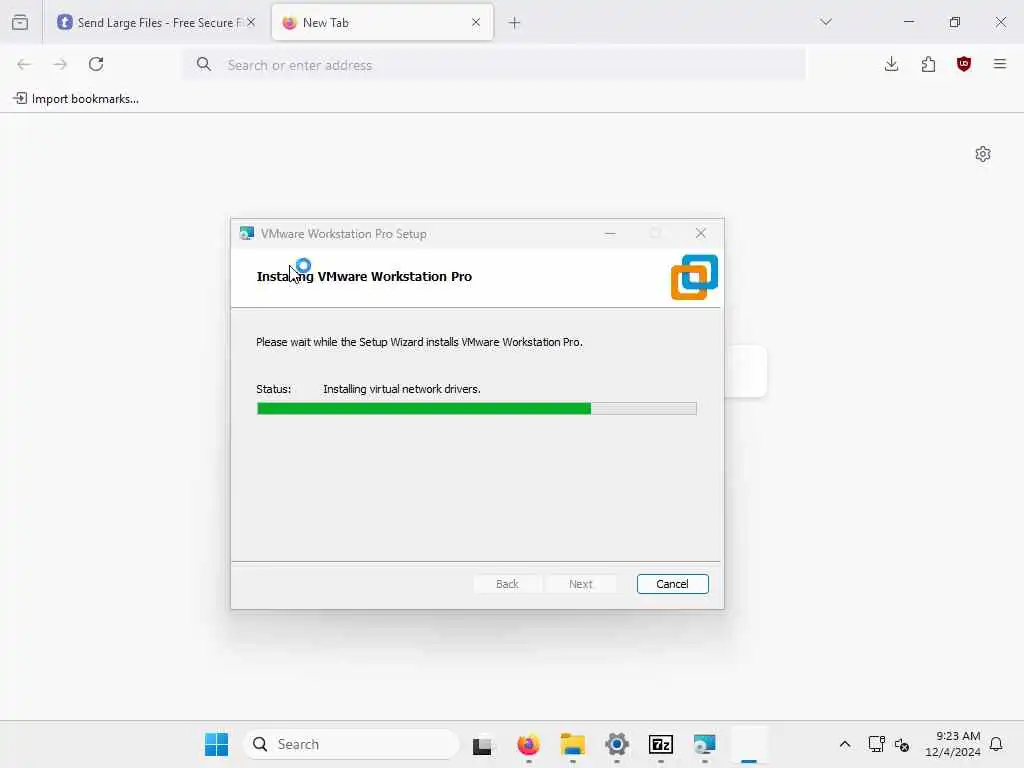Open the notifications bell in the taskbar

[x=996, y=744]
